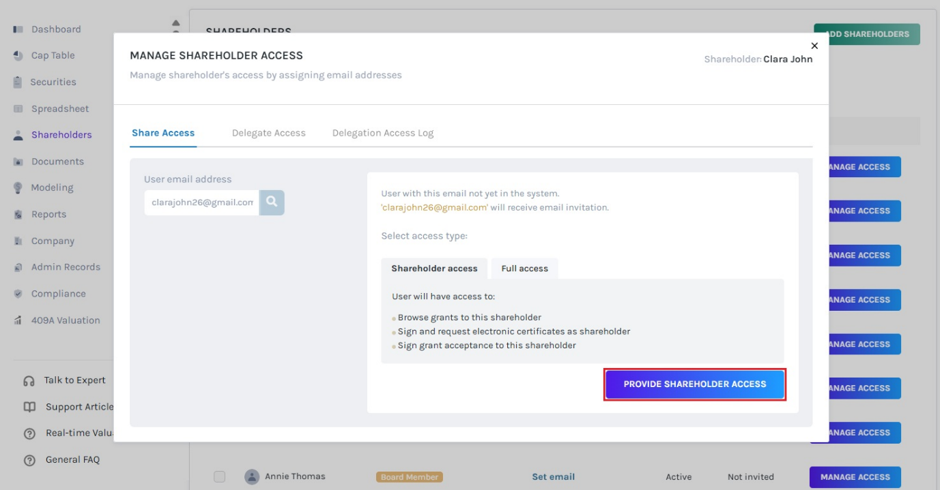Switch to the Share Access tab
Viewport: 940px width, 490px height.
click(163, 133)
